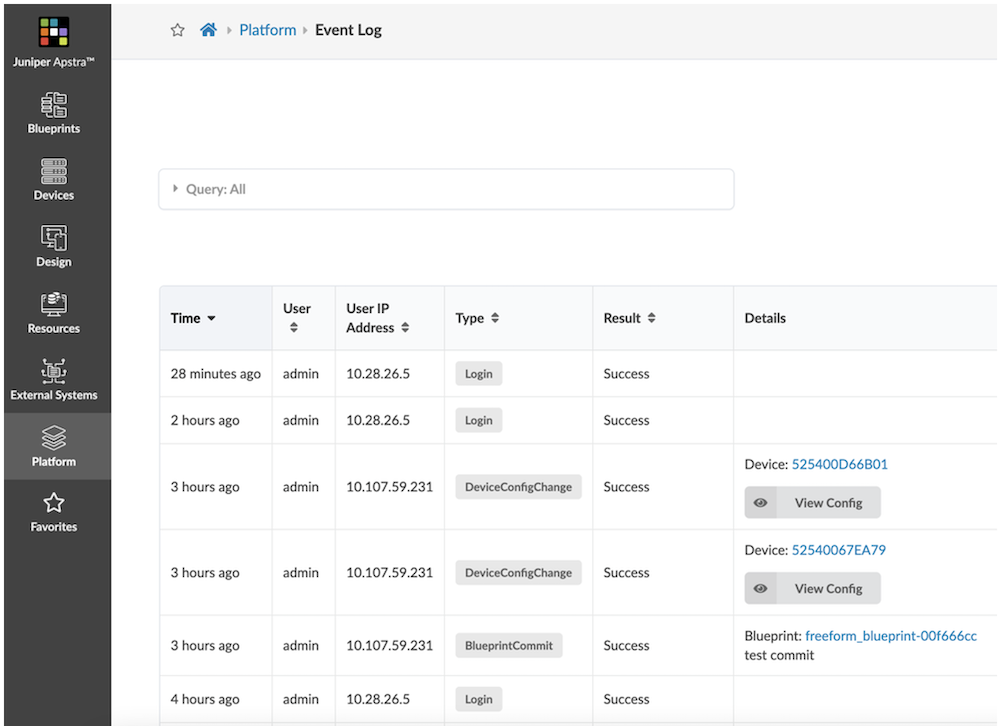This screenshot has width=1000, height=726.
Task: Select the Platform sidebar icon
Action: coord(53,445)
